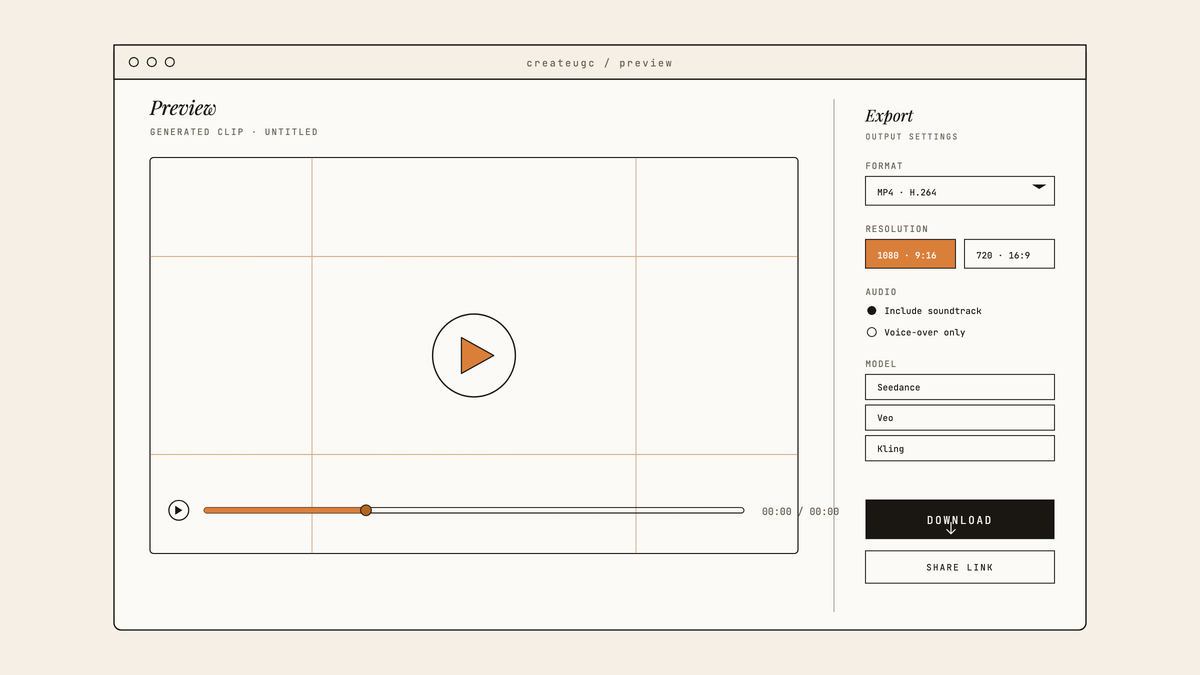Screen dimensions: 1200x675
Task: Click the Preview heading
Action: point(183,108)
